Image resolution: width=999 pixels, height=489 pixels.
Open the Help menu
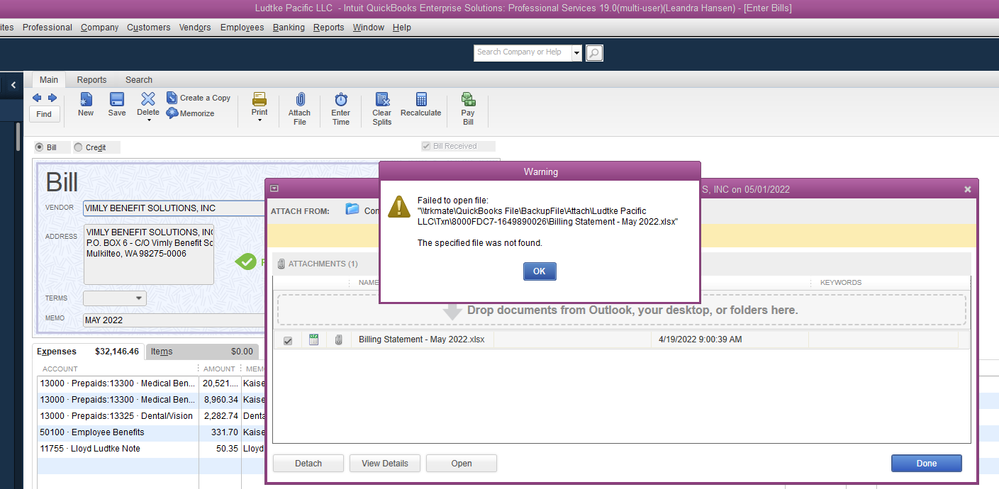tap(401, 27)
